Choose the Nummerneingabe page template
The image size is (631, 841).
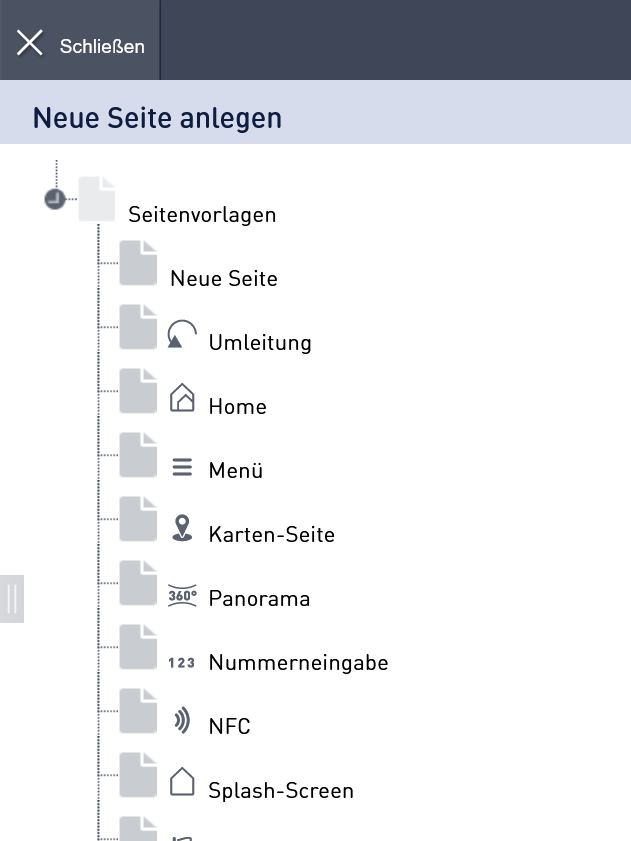(x=298, y=662)
